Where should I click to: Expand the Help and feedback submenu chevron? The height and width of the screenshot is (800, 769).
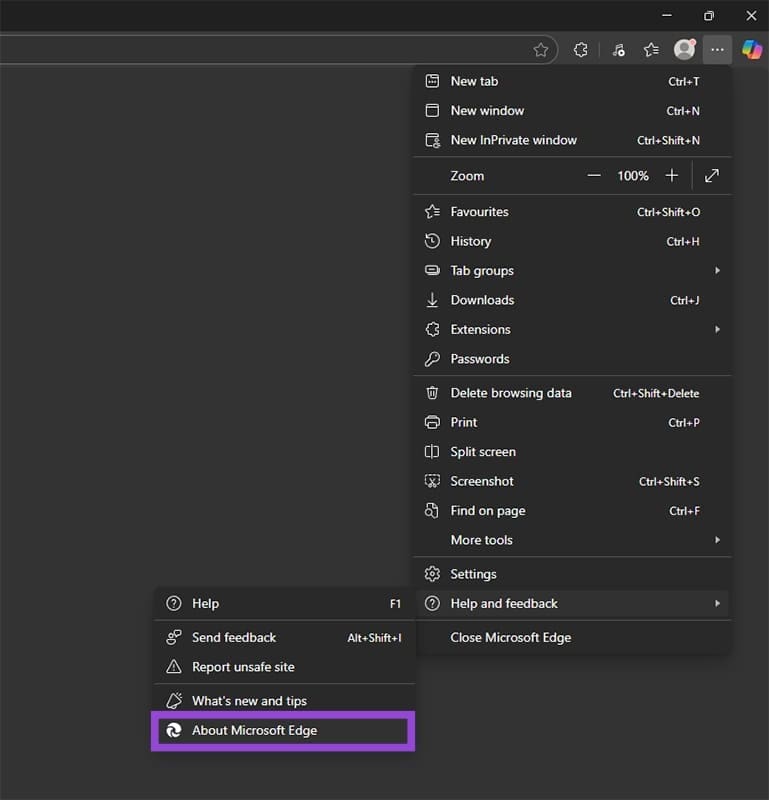[x=717, y=603]
